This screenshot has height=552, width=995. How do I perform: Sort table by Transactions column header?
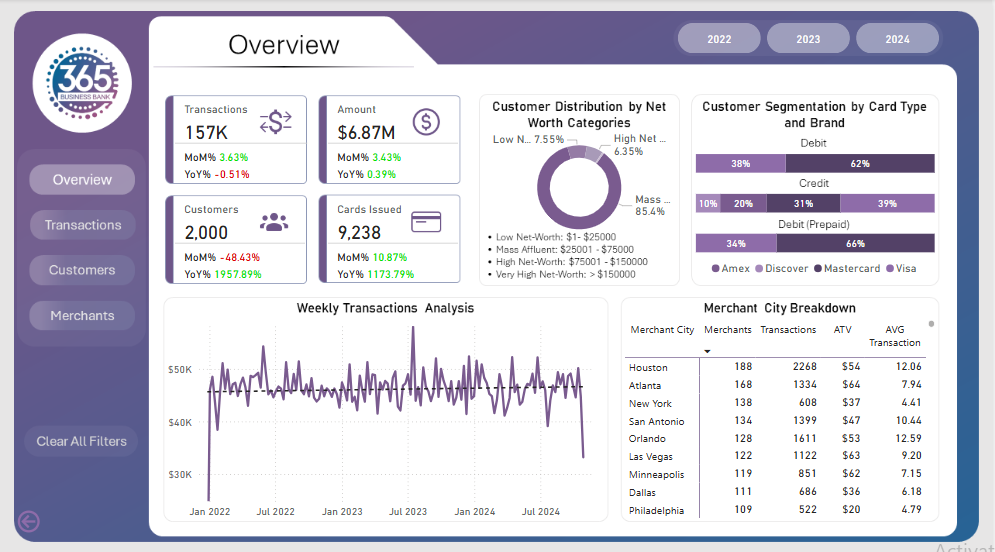[x=788, y=330]
